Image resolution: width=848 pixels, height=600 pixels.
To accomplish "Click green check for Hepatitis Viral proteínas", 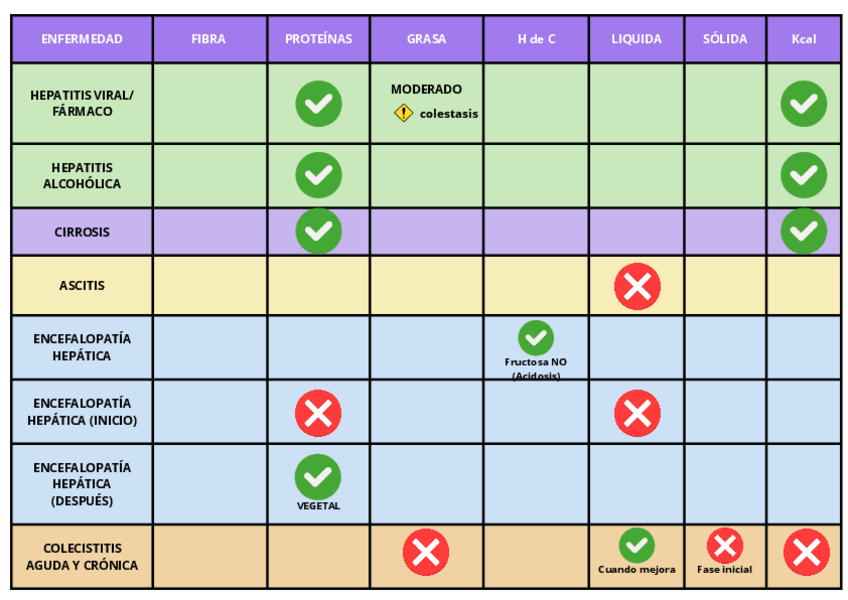I will tap(318, 104).
